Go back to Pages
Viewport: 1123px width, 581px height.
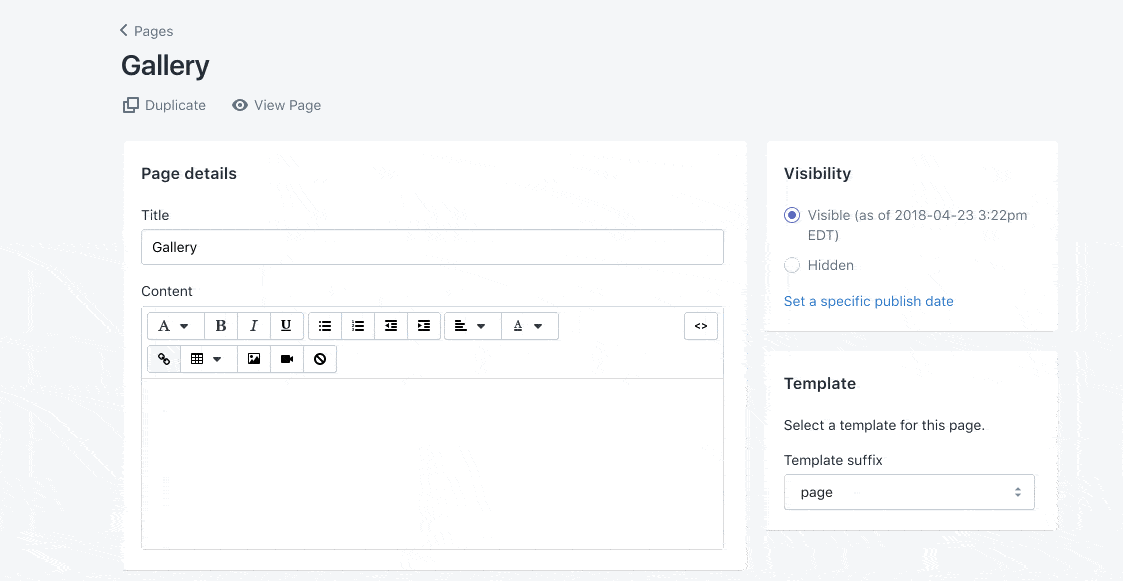[x=147, y=31]
